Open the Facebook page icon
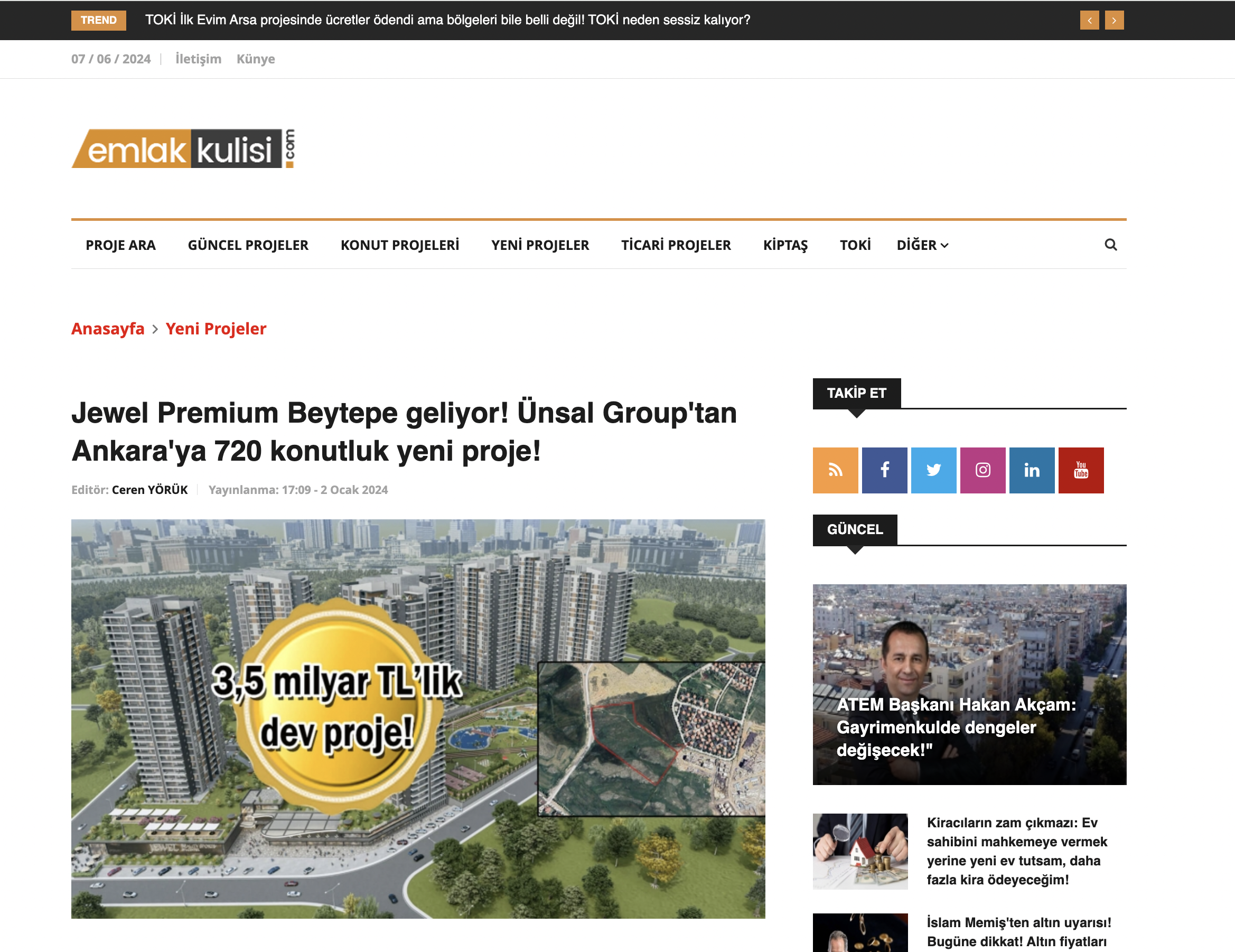Screen dimensions: 1235x952 click(x=884, y=470)
